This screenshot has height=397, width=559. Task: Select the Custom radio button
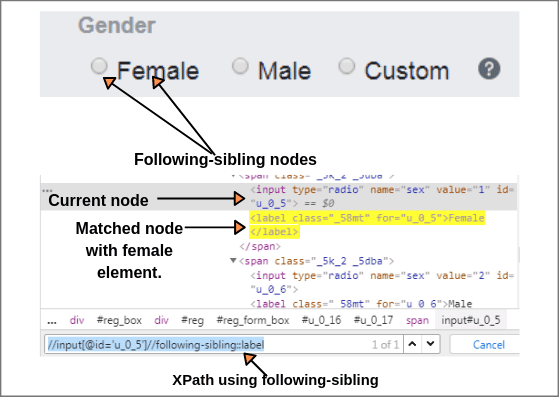(x=347, y=66)
